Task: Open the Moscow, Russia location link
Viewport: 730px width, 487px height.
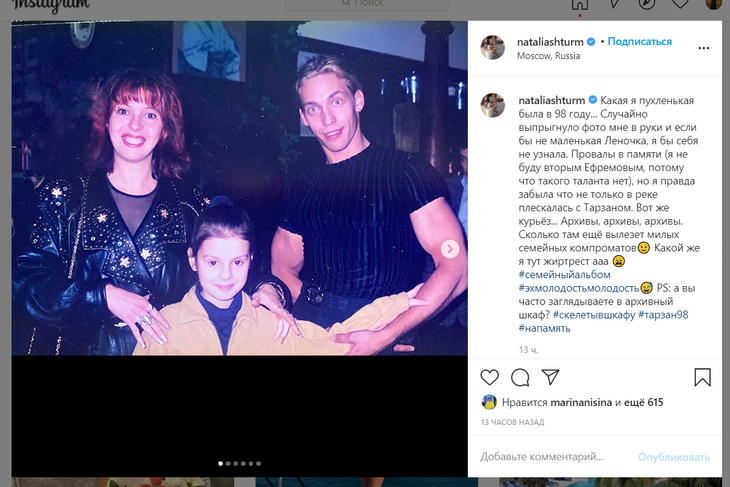Action: pyautogui.click(x=548, y=56)
